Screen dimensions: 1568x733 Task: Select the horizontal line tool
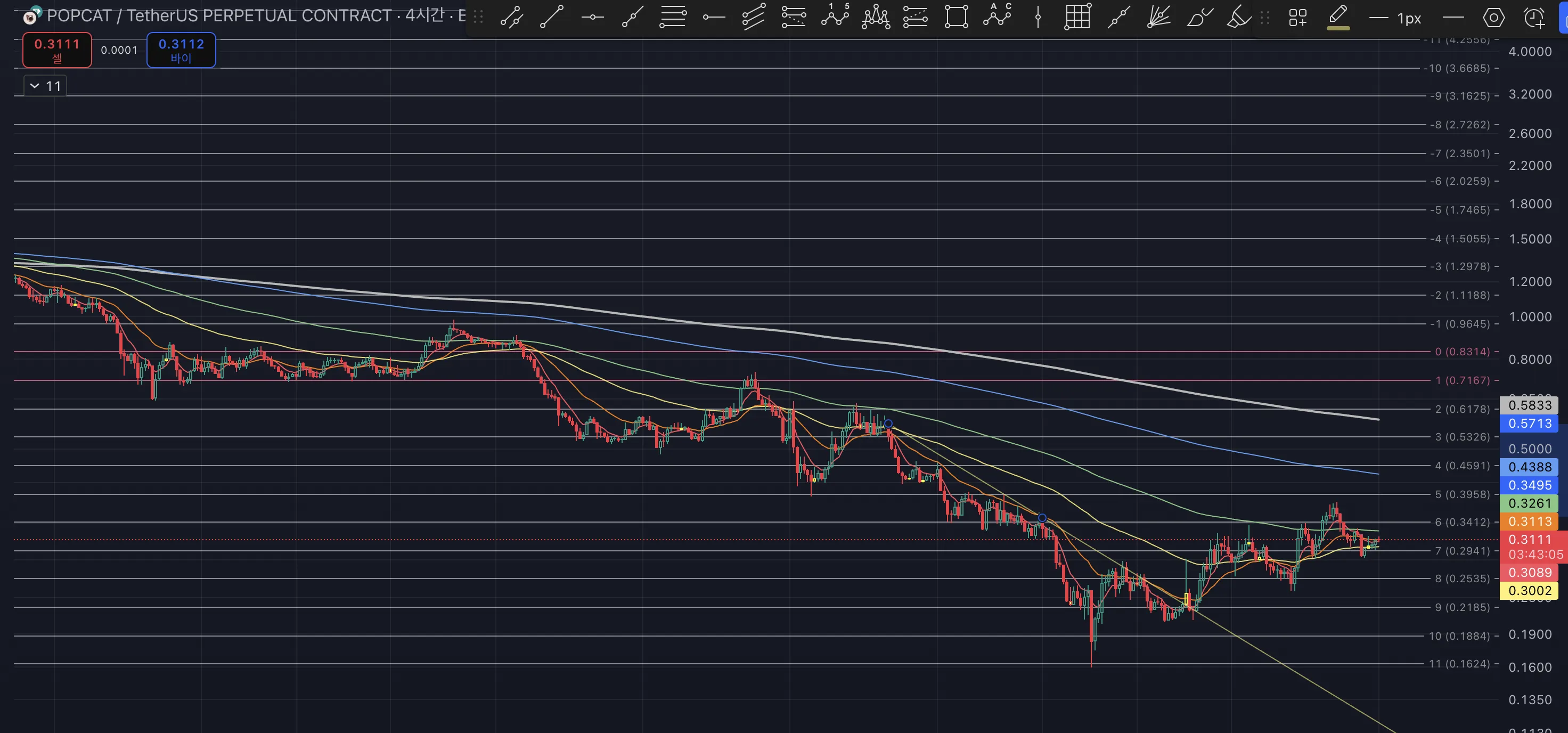[x=592, y=17]
